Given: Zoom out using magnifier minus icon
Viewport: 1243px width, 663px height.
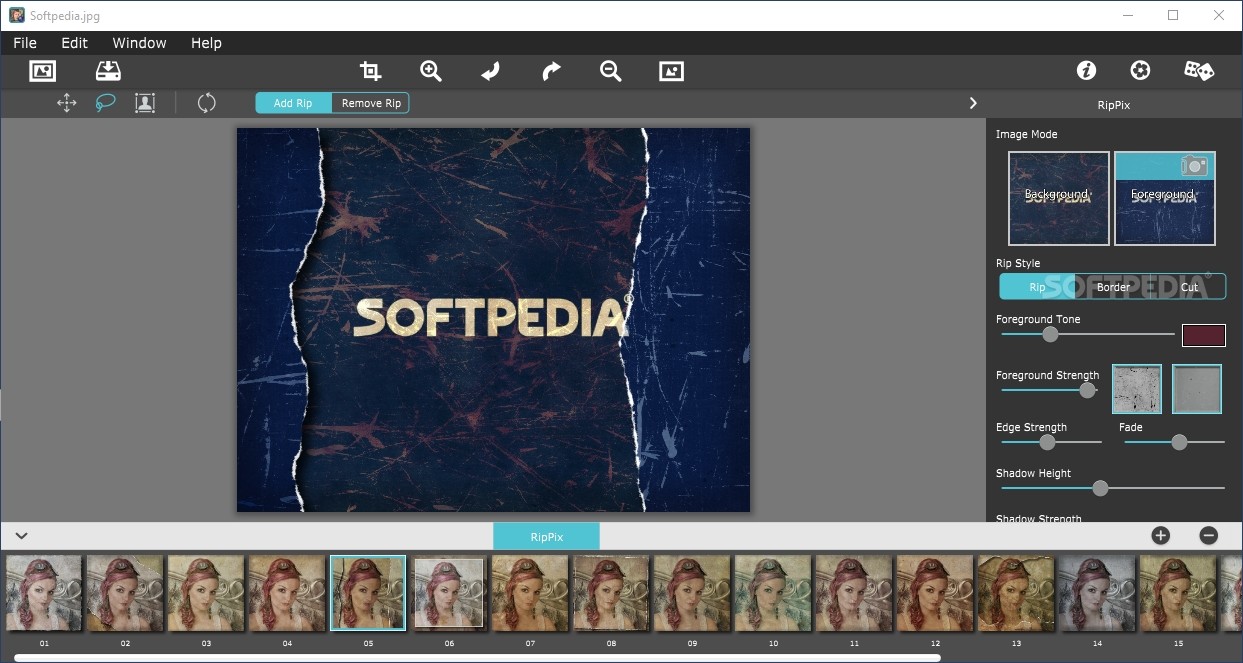Looking at the screenshot, I should (x=611, y=71).
